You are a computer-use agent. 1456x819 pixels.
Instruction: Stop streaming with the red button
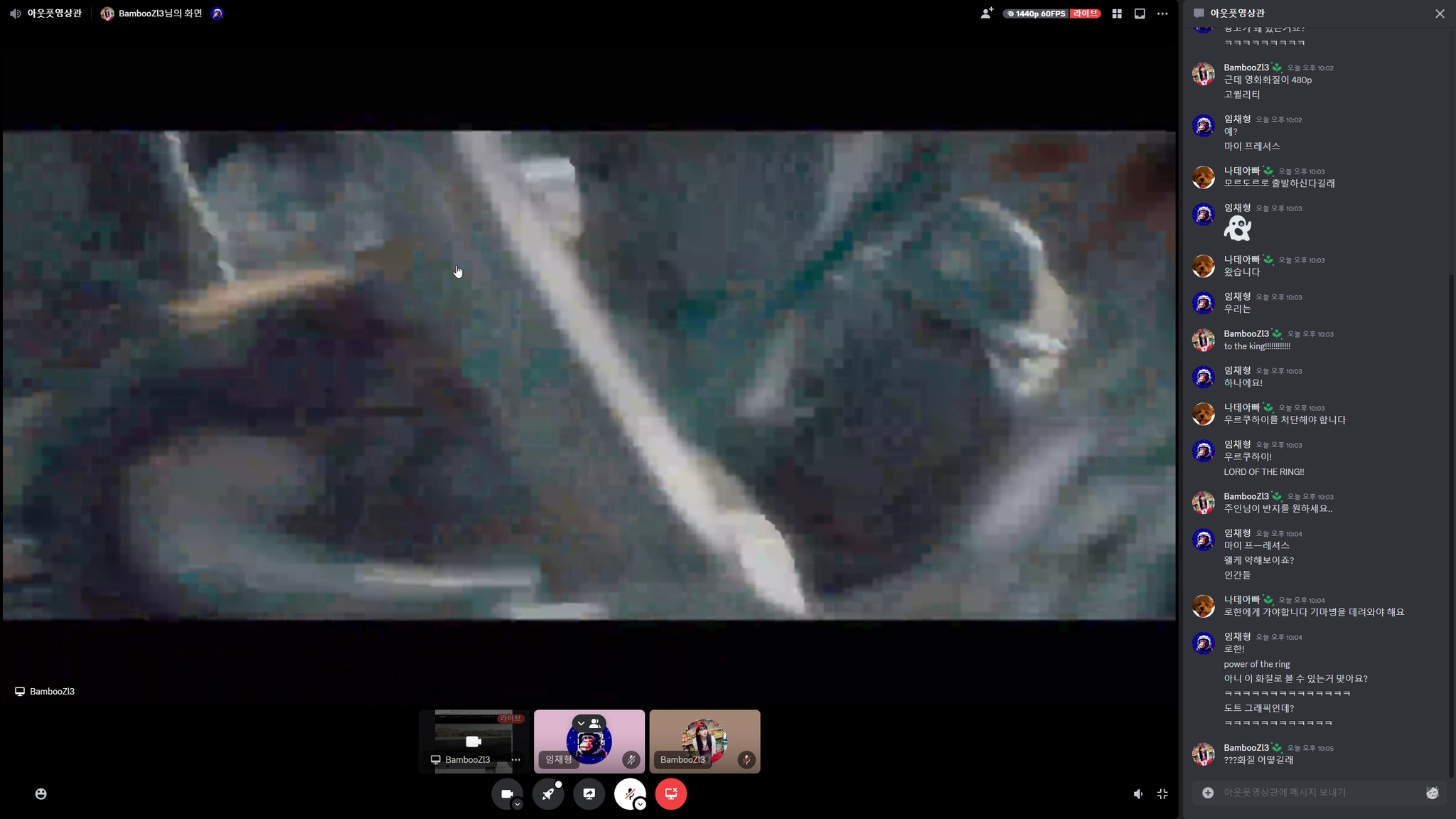(x=671, y=793)
